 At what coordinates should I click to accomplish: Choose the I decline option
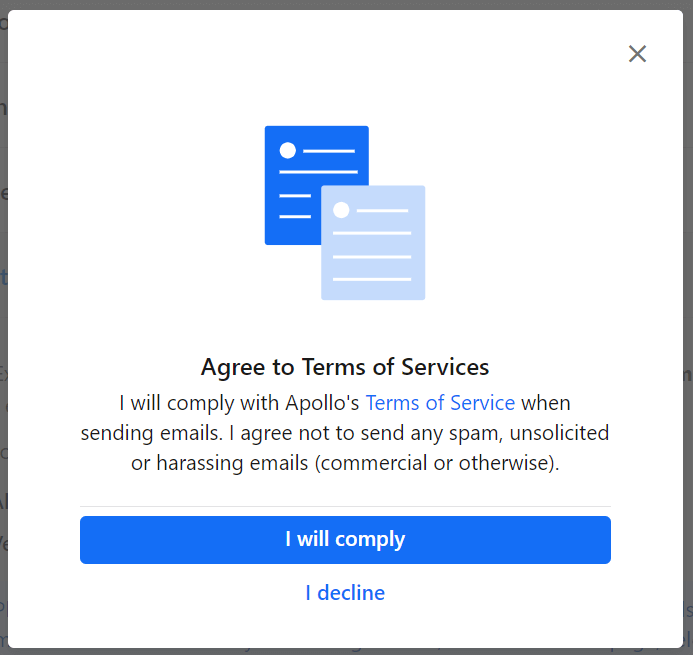click(x=345, y=593)
